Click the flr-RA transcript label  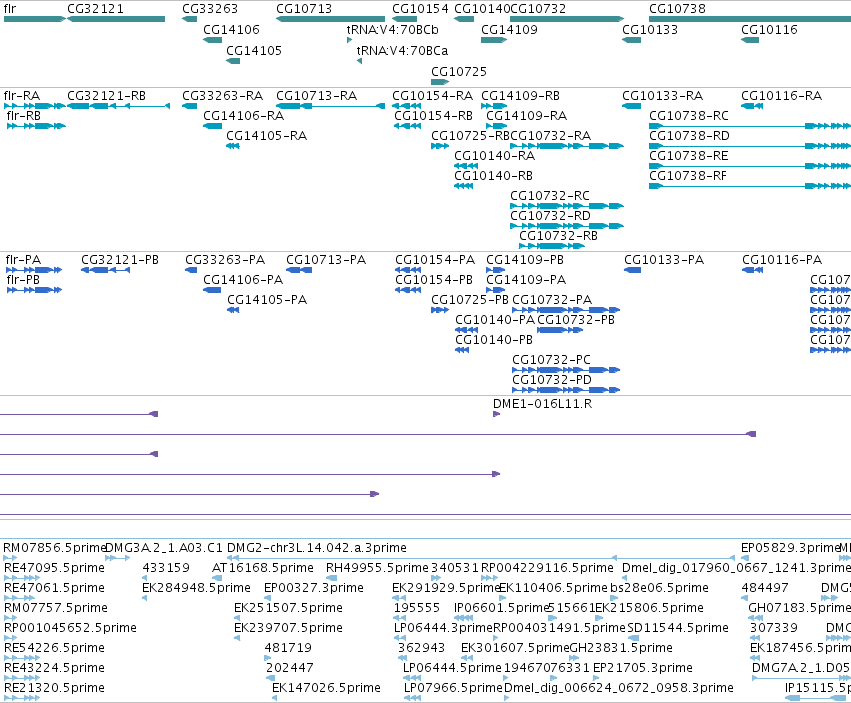22,96
